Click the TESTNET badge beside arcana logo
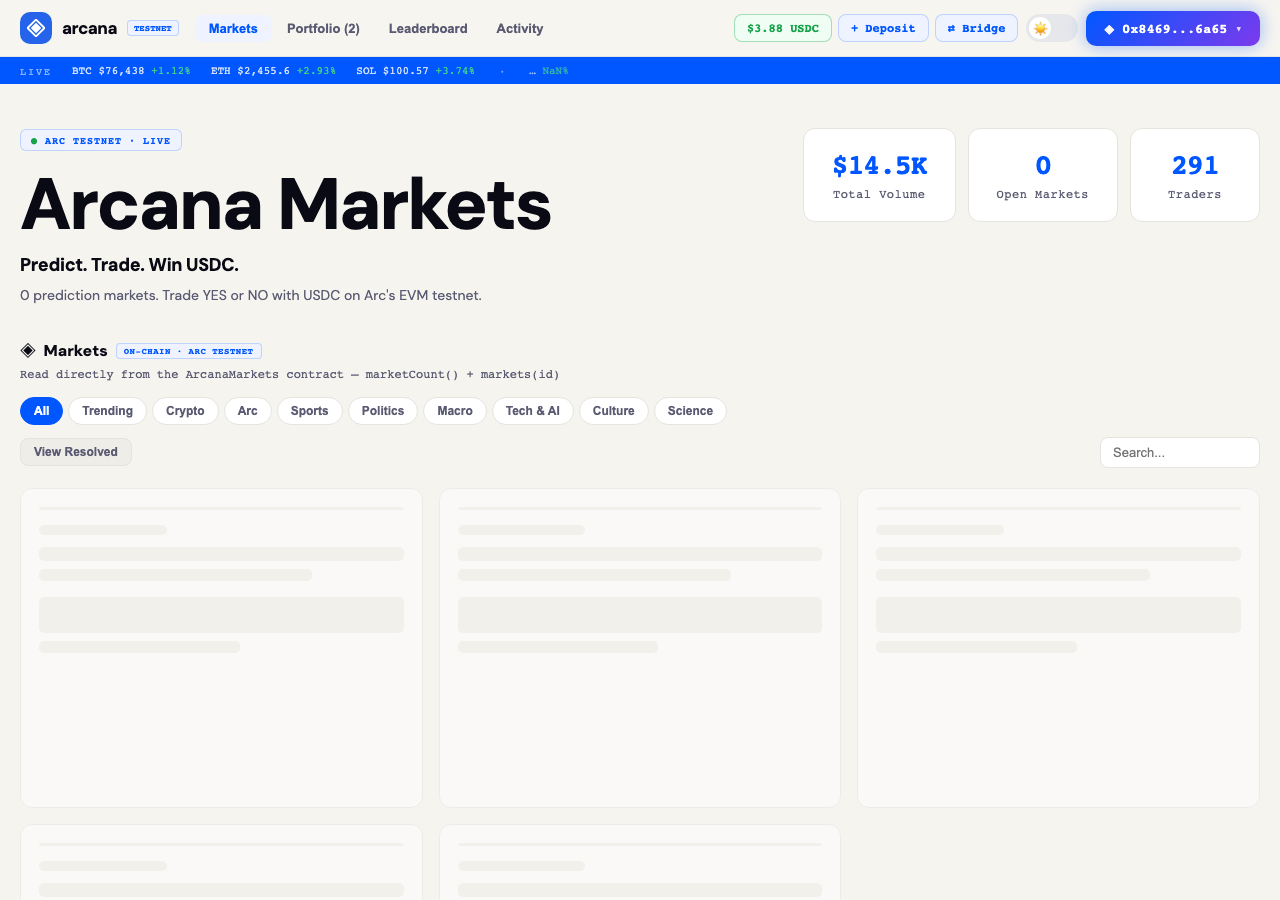Screen dimensions: 1280x900 [153, 28]
